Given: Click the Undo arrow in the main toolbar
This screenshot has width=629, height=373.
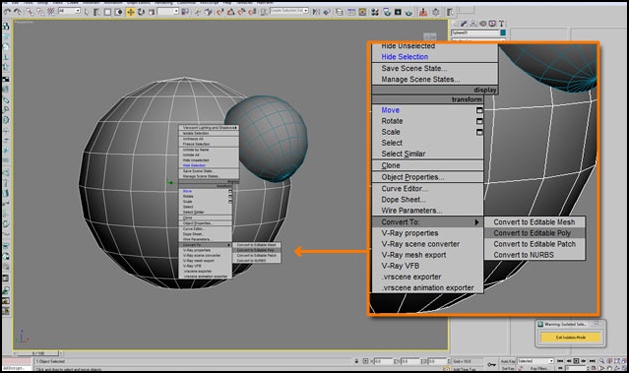Looking at the screenshot, I should 7,12.
